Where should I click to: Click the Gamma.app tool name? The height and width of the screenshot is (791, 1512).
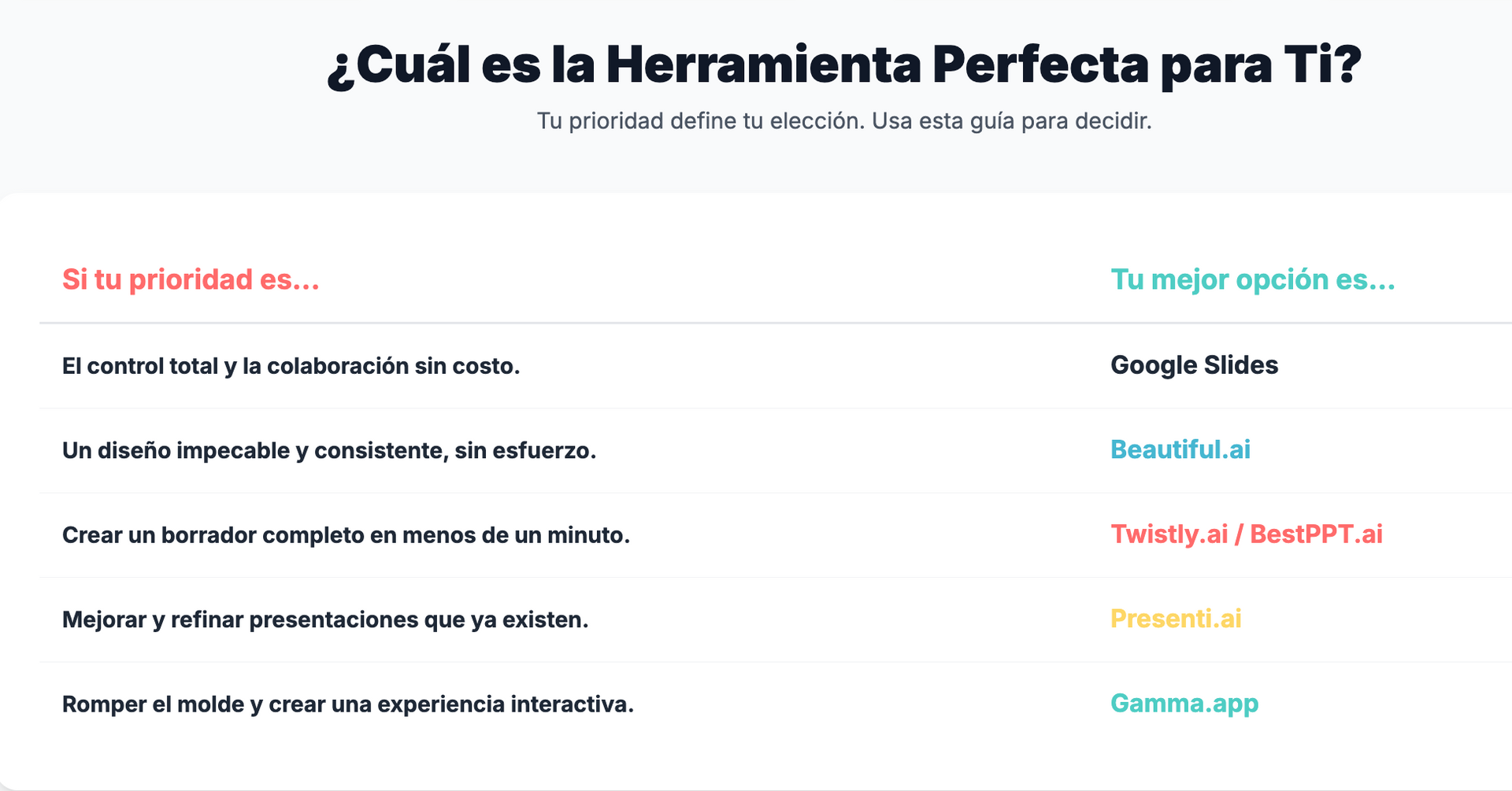pos(1184,703)
